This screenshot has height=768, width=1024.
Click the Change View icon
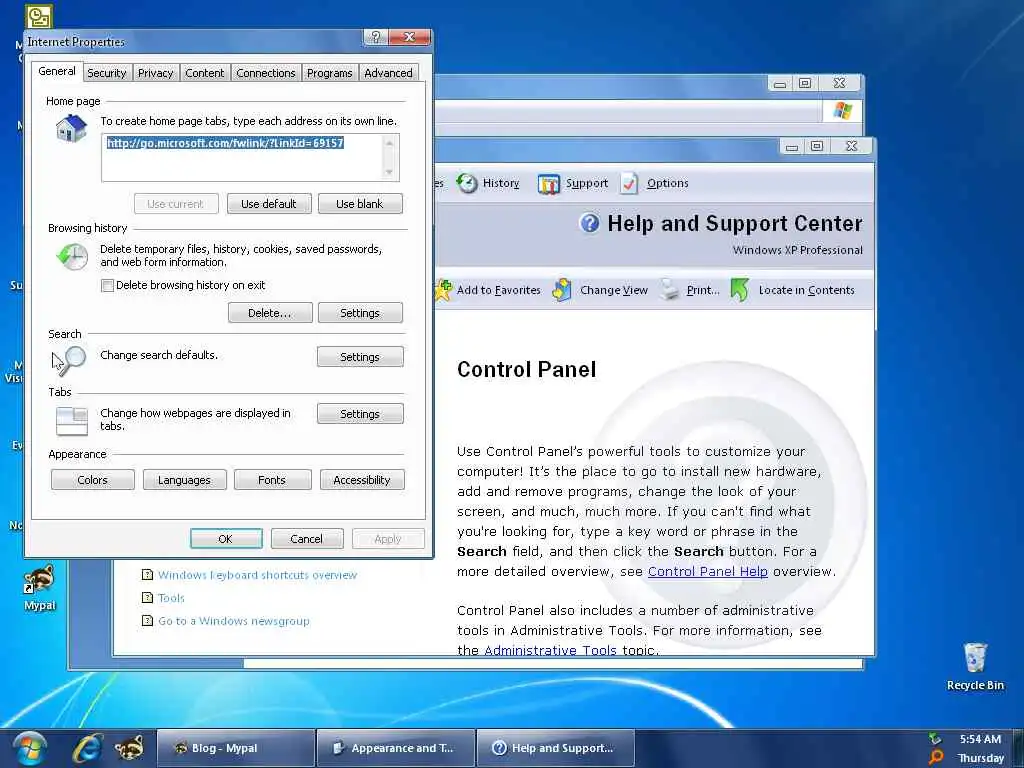click(562, 289)
